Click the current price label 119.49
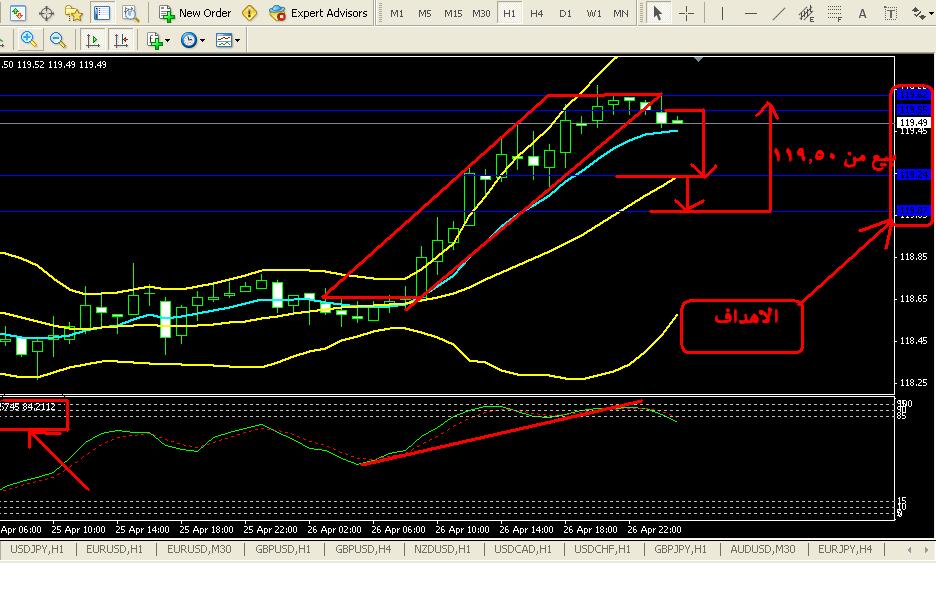936x606 pixels. [x=913, y=122]
